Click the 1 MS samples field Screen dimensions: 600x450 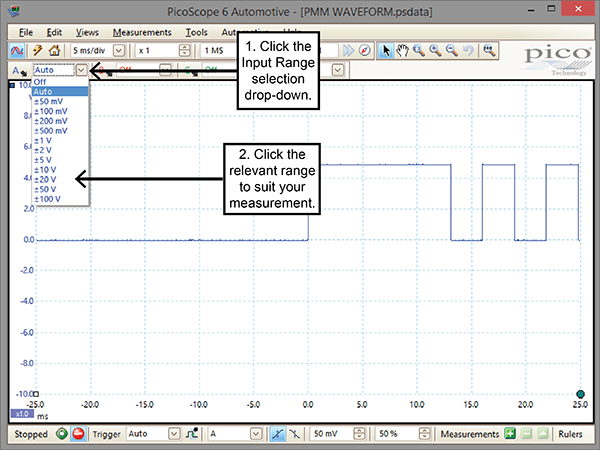(x=219, y=51)
